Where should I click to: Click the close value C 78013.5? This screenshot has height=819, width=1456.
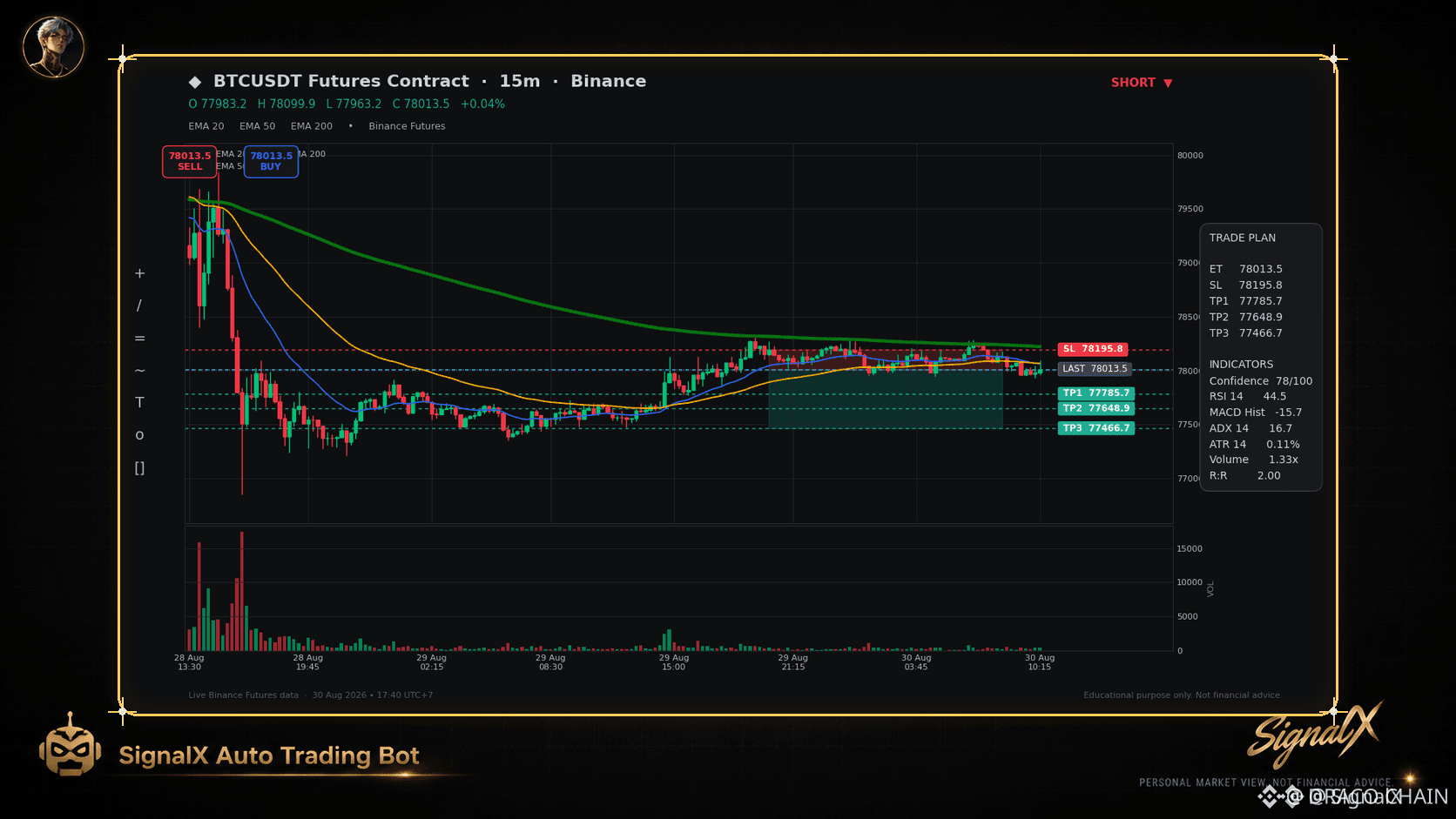421,104
